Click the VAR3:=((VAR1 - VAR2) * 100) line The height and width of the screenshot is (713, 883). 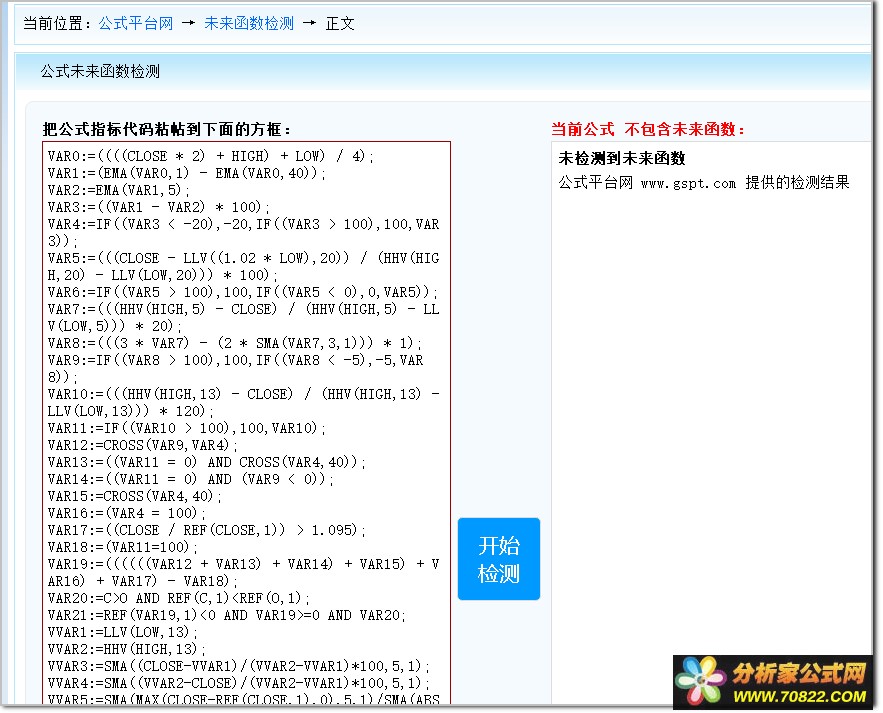(159, 207)
